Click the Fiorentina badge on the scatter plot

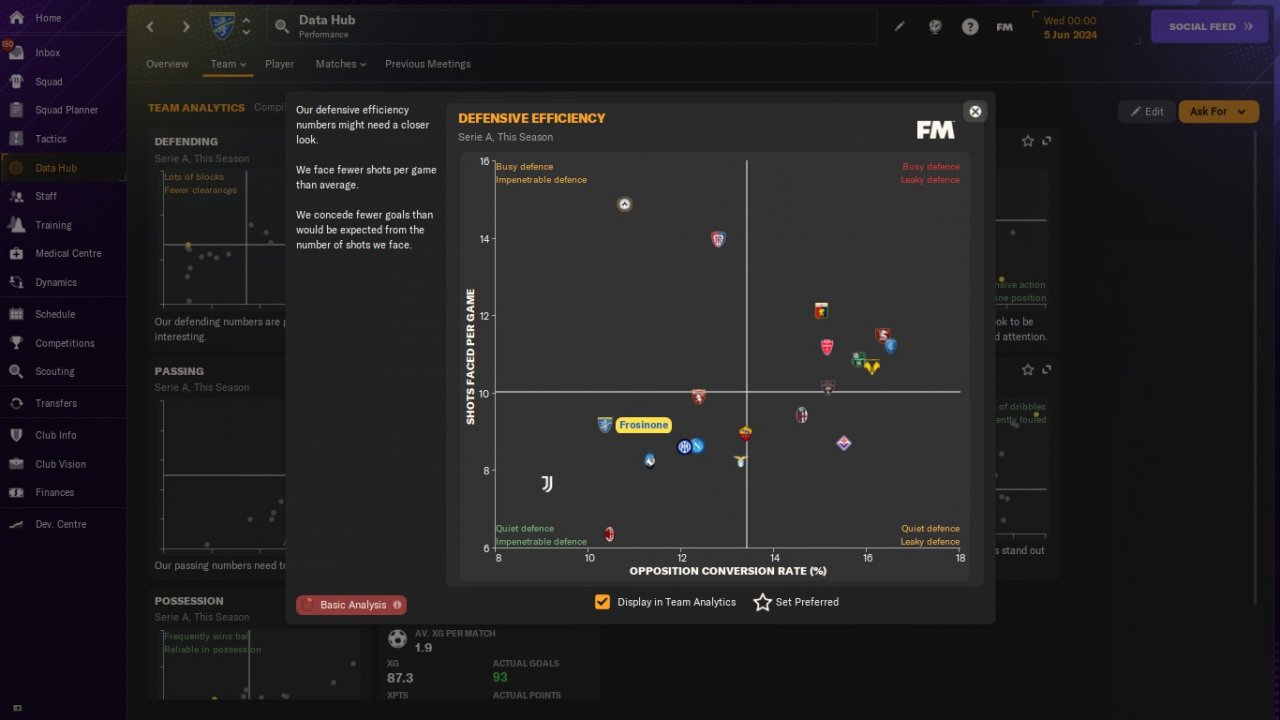pyautogui.click(x=843, y=443)
